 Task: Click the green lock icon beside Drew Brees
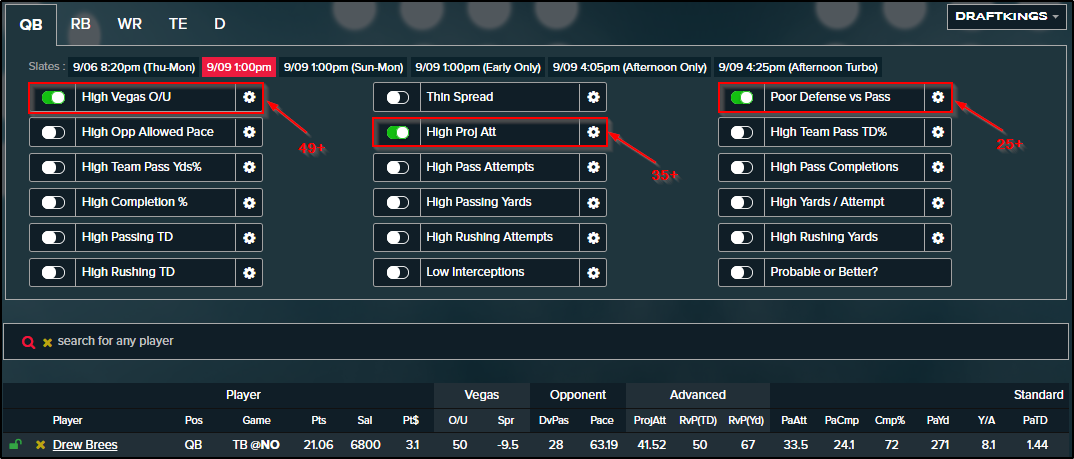[16, 445]
